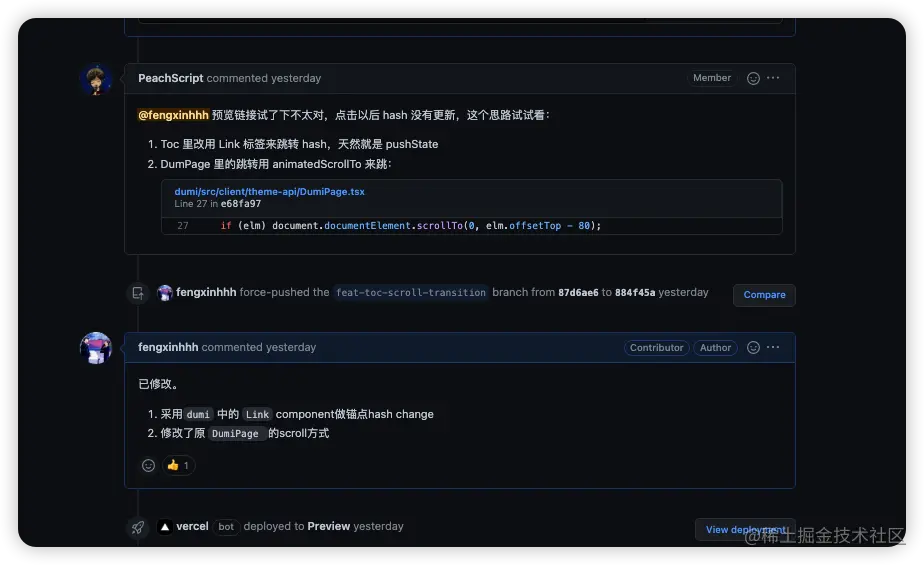Image resolution: width=924 pixels, height=565 pixels.
Task: Click the inline 'DumiPage' code text
Action: [235, 434]
